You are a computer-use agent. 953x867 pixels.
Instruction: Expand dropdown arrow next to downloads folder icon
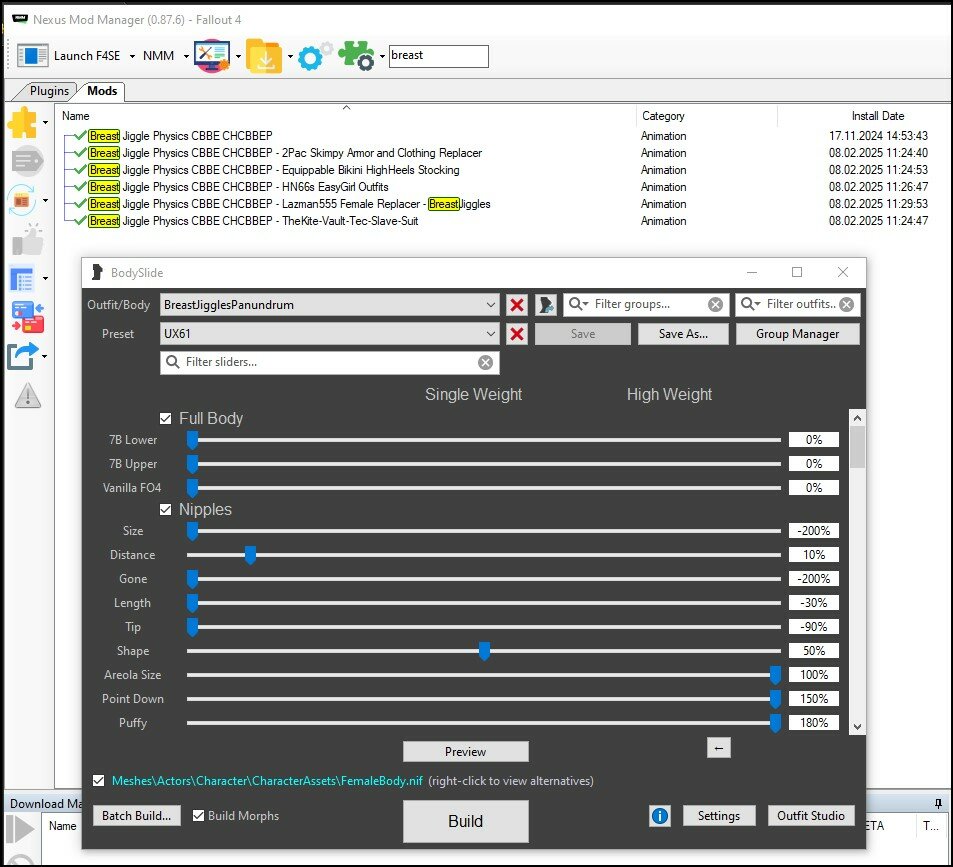290,57
